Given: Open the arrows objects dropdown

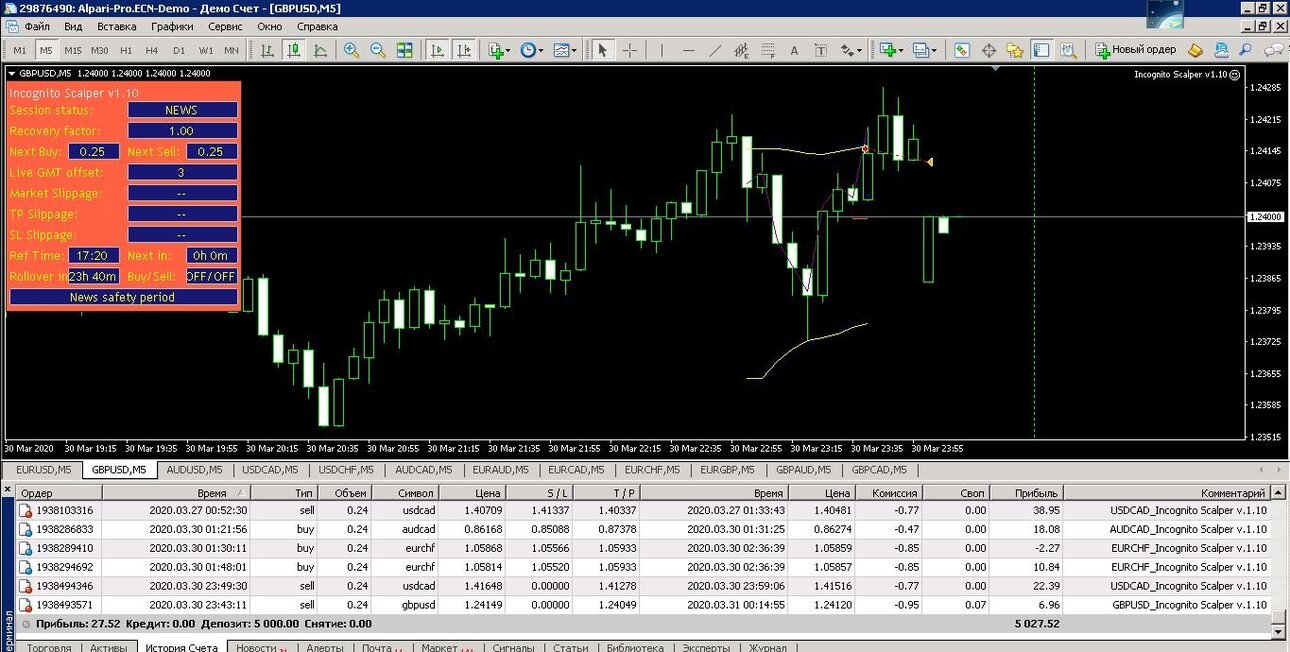Looking at the screenshot, I should coord(851,50).
